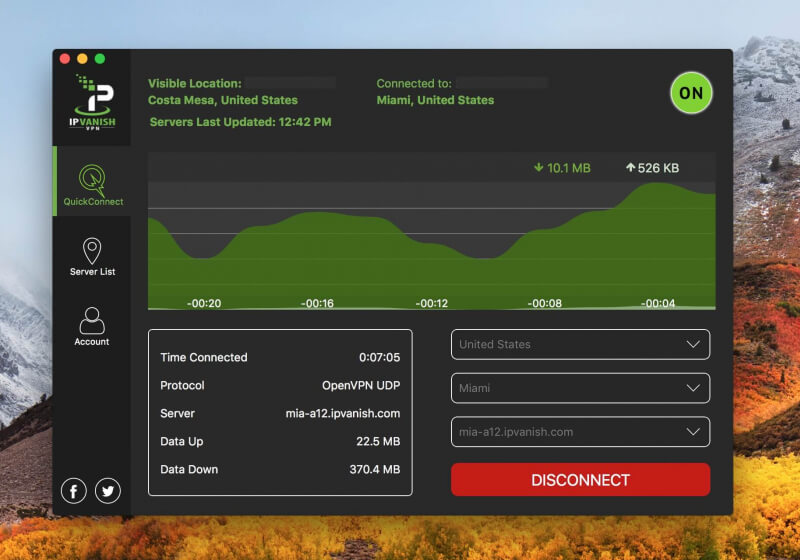Viewport: 800px width, 560px height.
Task: Click the IPVanish VPN logo
Action: point(92,103)
